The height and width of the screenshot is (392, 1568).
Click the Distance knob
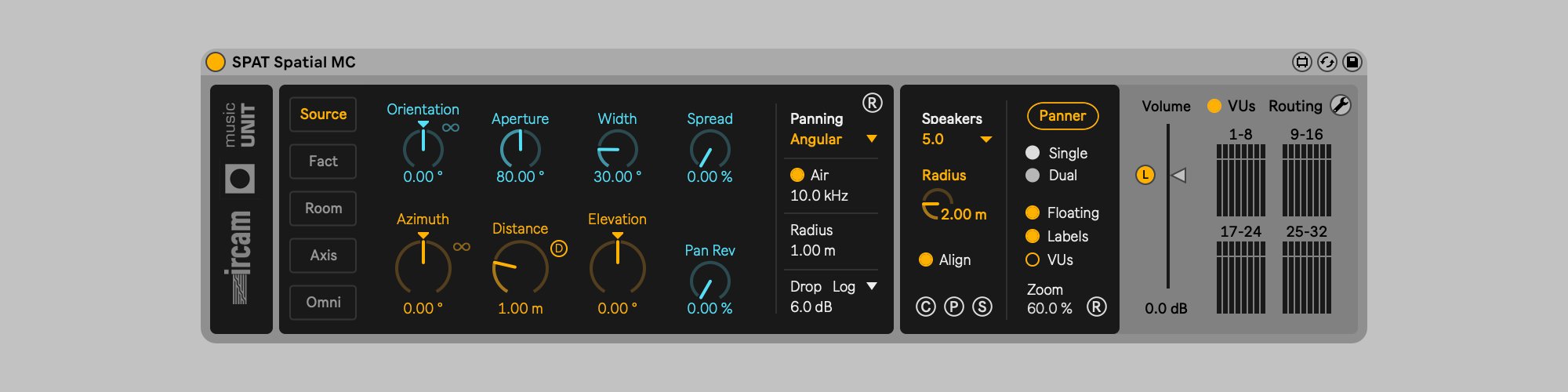click(x=521, y=268)
